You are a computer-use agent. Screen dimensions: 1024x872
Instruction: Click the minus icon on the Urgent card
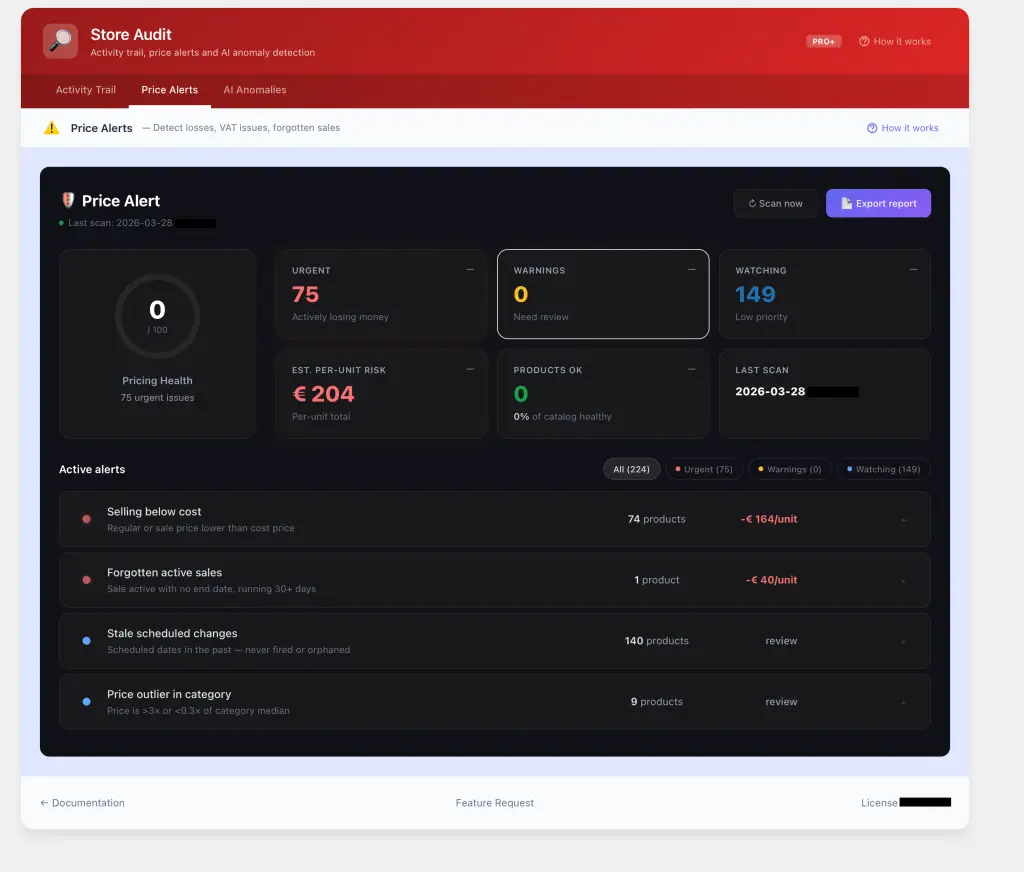[x=470, y=270]
